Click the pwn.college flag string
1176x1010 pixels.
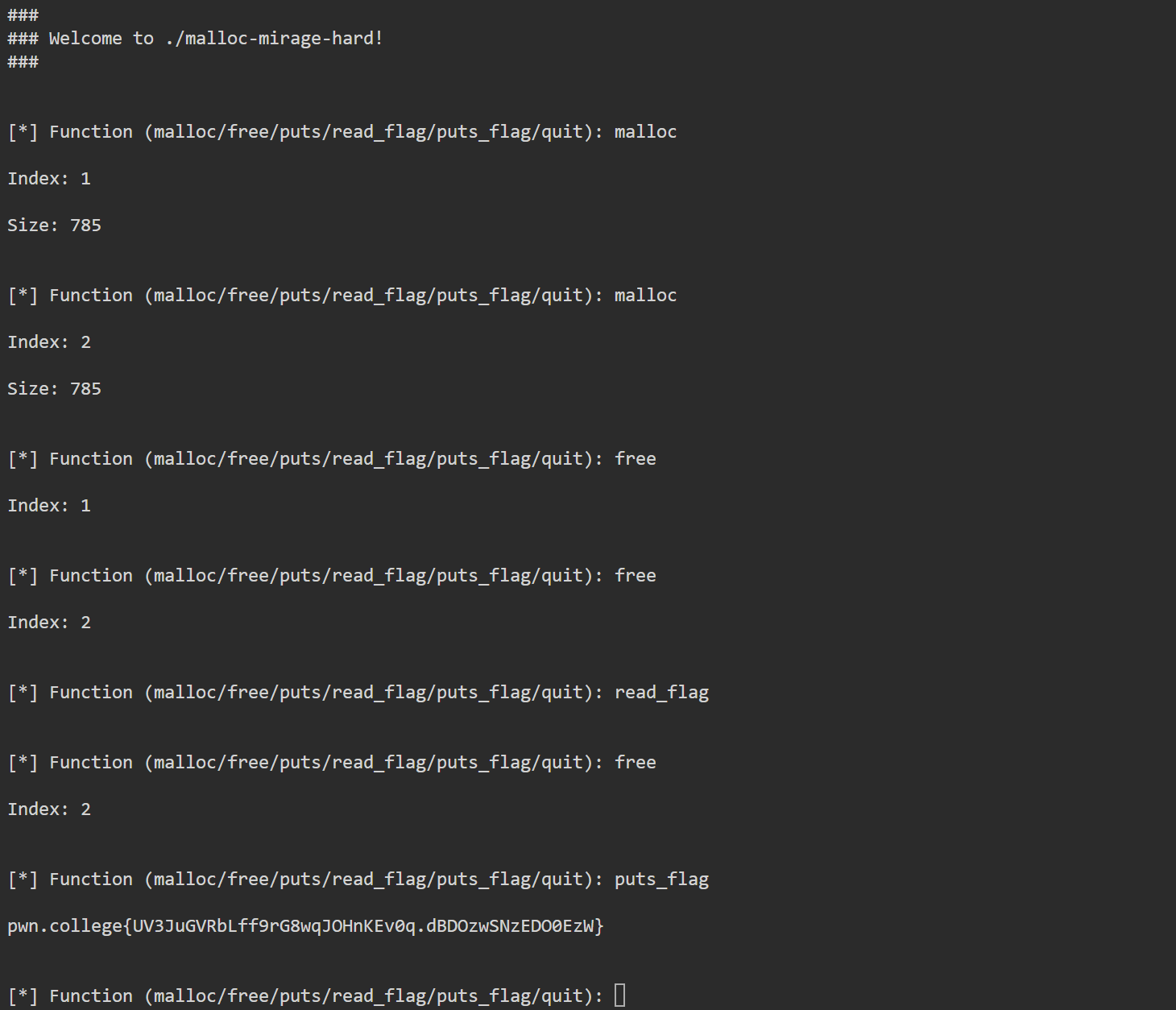306,926
